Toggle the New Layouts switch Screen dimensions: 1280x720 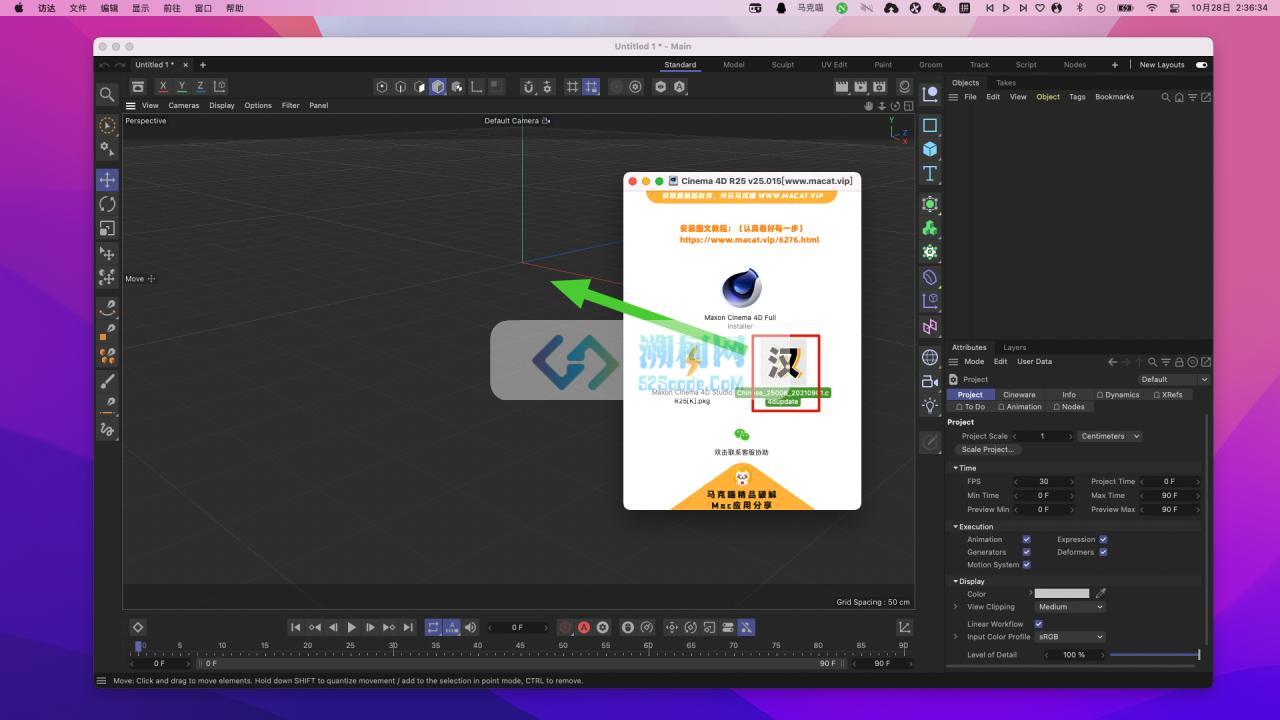coord(1201,65)
